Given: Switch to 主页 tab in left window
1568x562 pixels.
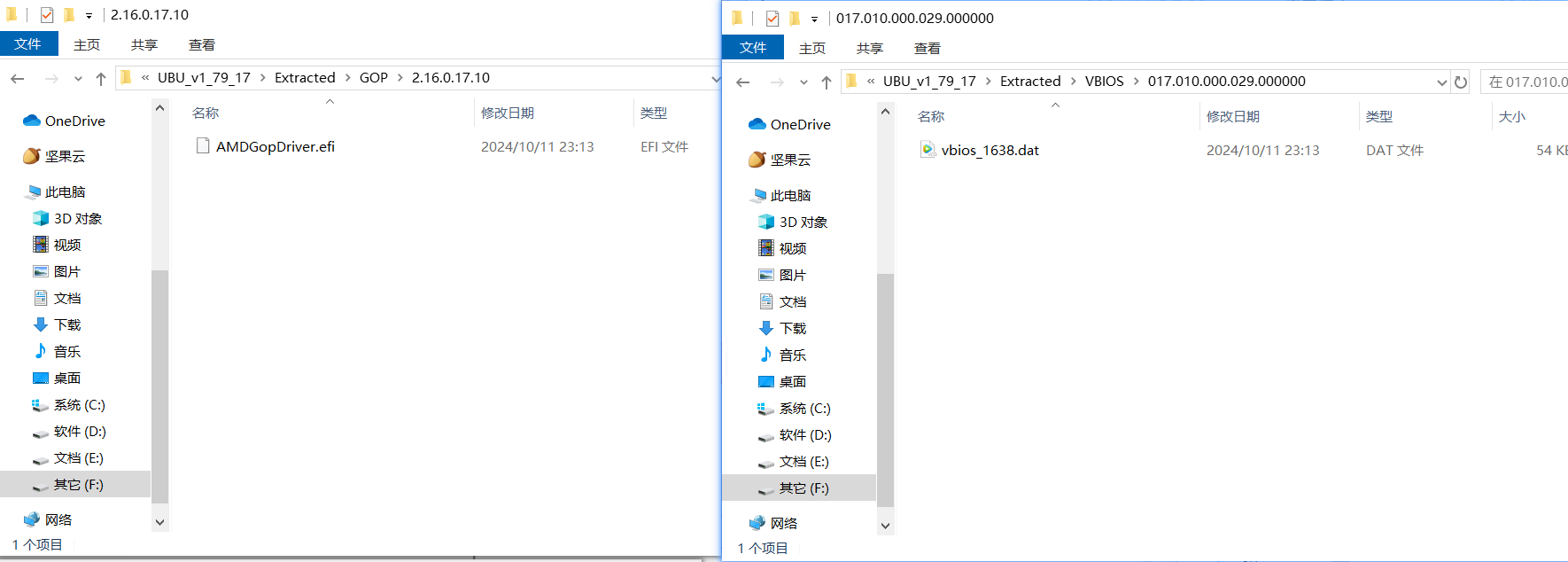Looking at the screenshot, I should pos(87,44).
